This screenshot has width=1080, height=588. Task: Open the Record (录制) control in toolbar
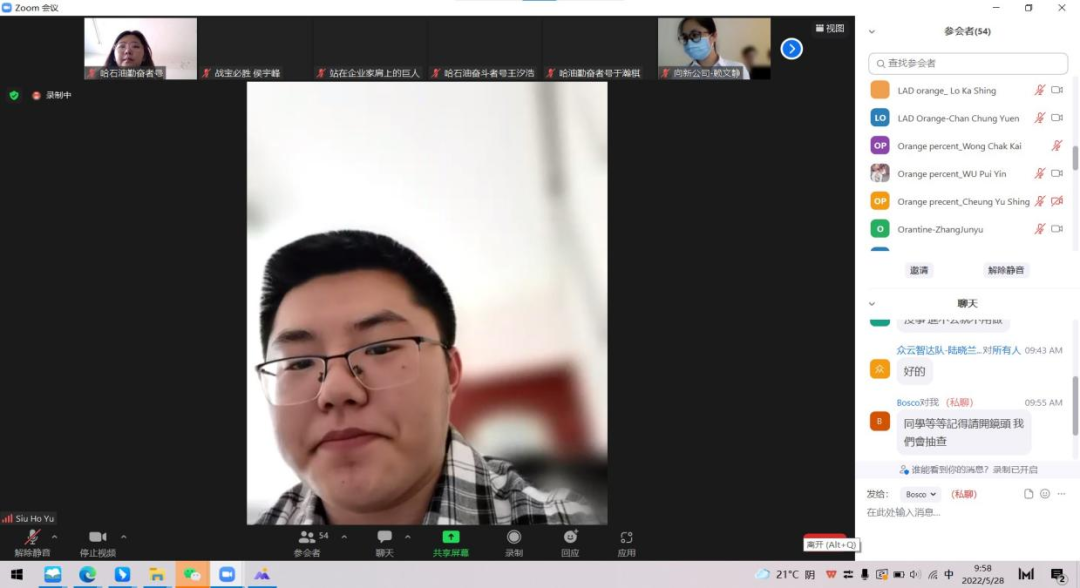tap(513, 537)
